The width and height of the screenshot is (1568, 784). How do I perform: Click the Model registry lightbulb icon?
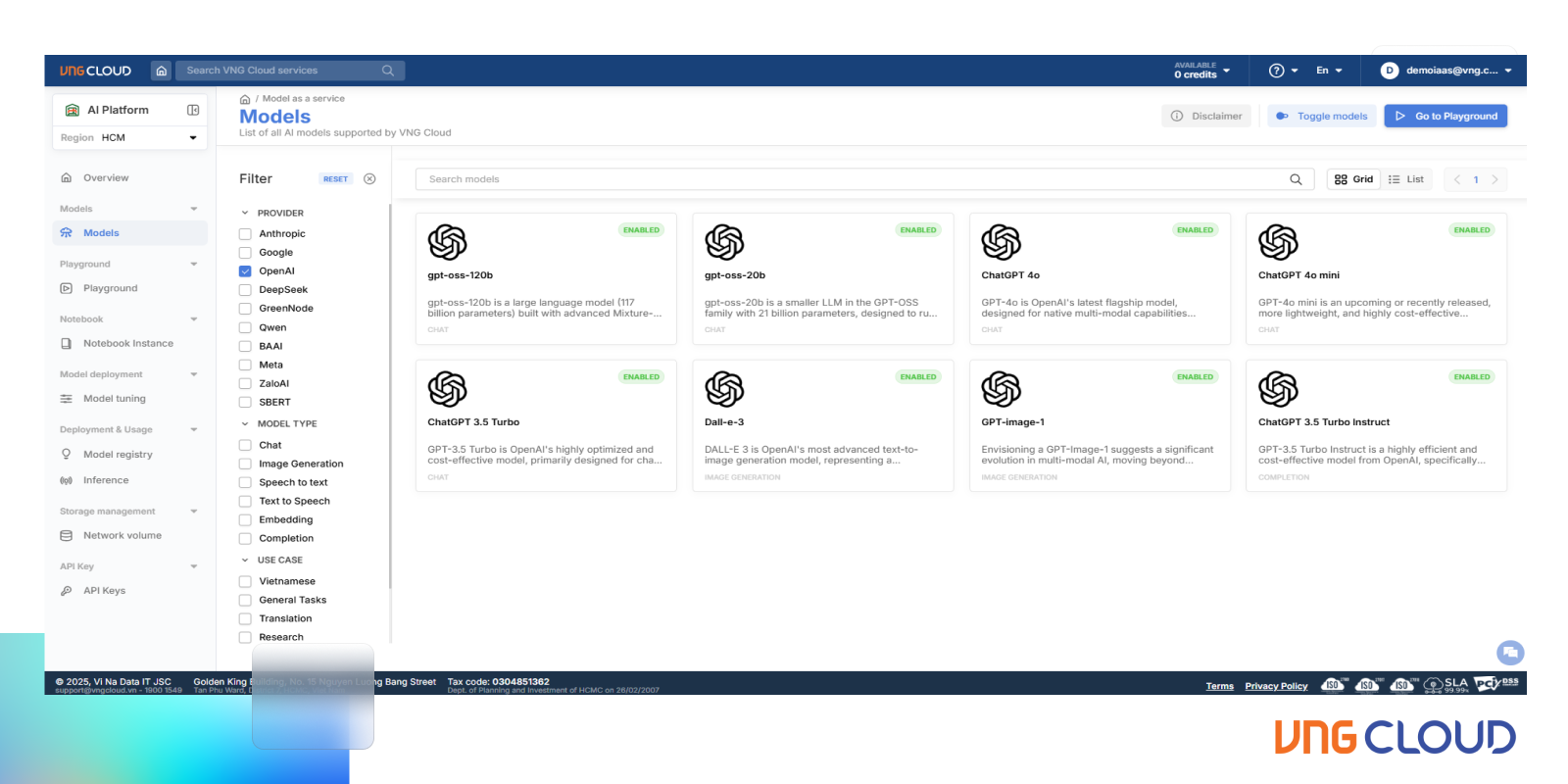coord(67,455)
